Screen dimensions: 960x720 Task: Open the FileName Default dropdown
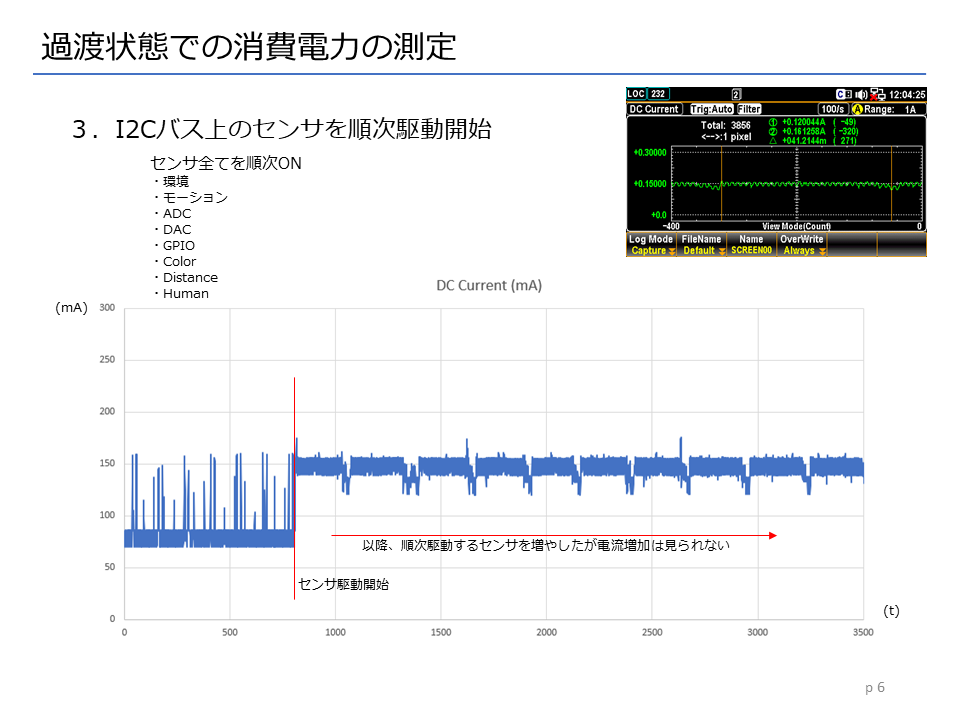point(701,246)
